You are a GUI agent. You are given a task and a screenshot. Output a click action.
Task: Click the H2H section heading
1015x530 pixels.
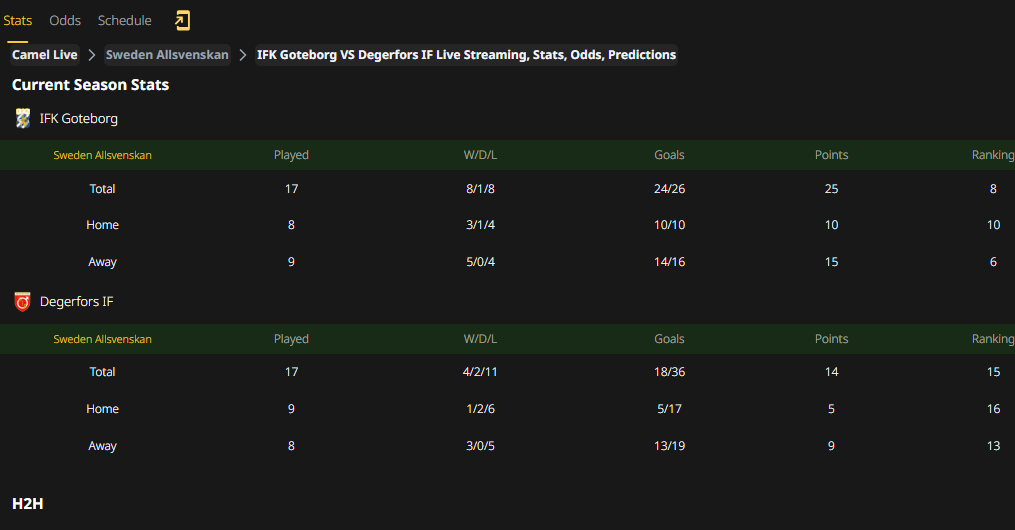click(x=28, y=503)
